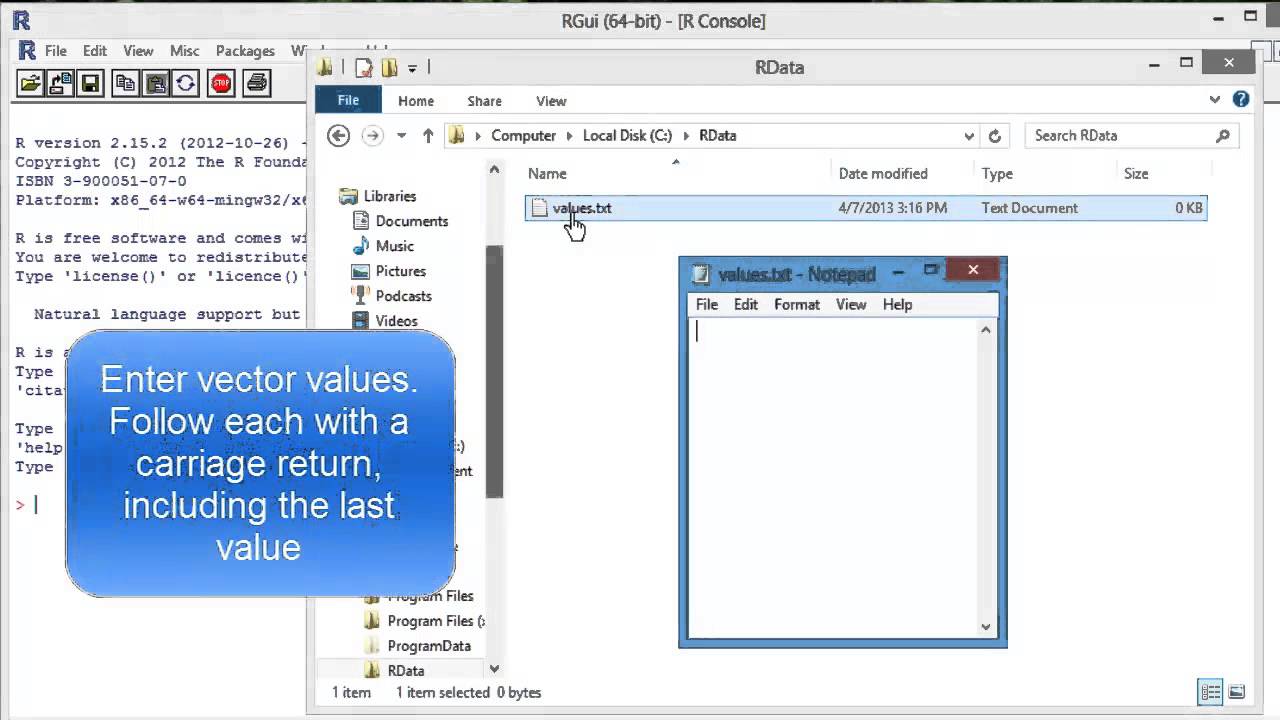Image resolution: width=1280 pixels, height=720 pixels.
Task: Click Notepad scroll down arrow
Action: (x=986, y=627)
